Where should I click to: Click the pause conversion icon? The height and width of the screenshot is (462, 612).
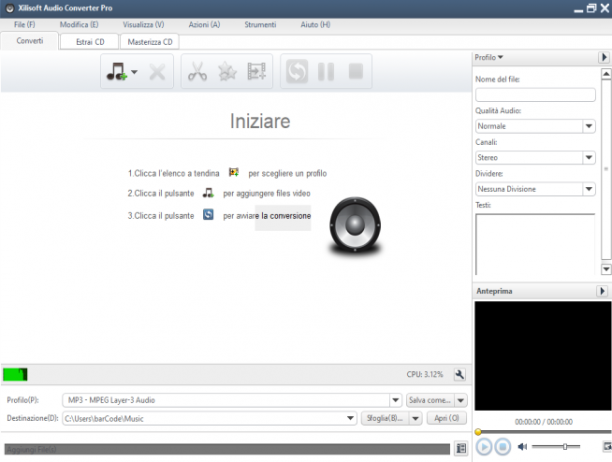[x=326, y=72]
